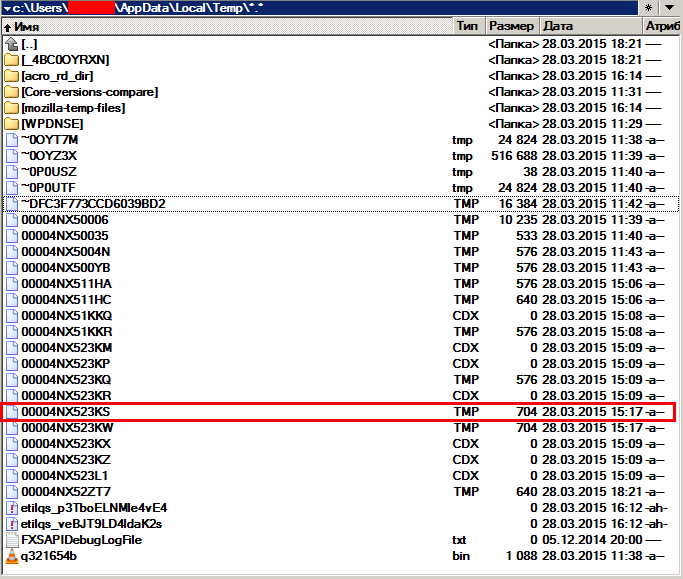Image resolution: width=683 pixels, height=579 pixels.
Task: Click the red-exclamation icon of etilqs_veBJT9LD4ldaK2s
Action: pos(12,524)
